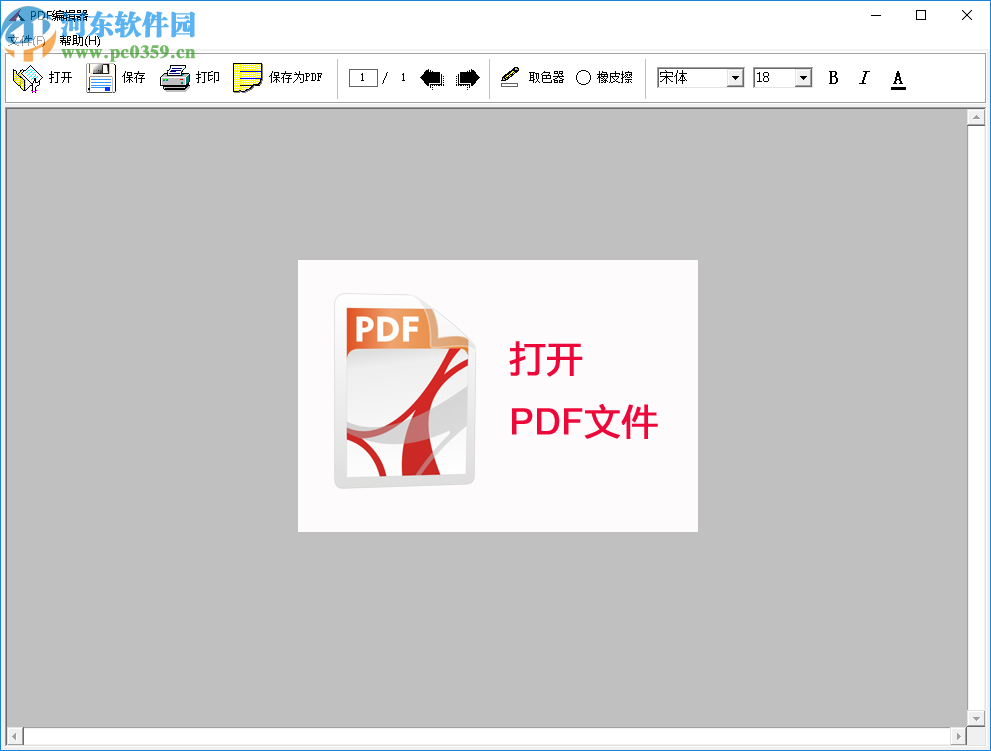Open a PDF file using the 打开 icon
The width and height of the screenshot is (991, 751).
(x=27, y=77)
